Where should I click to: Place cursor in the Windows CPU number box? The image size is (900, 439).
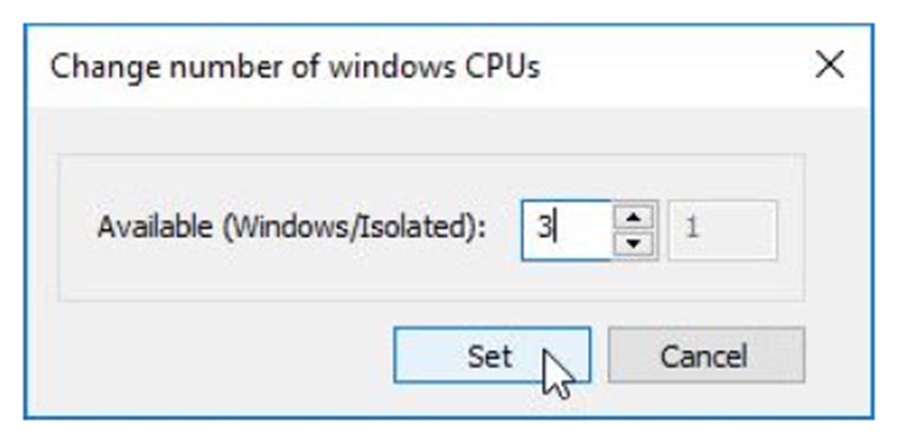point(565,230)
